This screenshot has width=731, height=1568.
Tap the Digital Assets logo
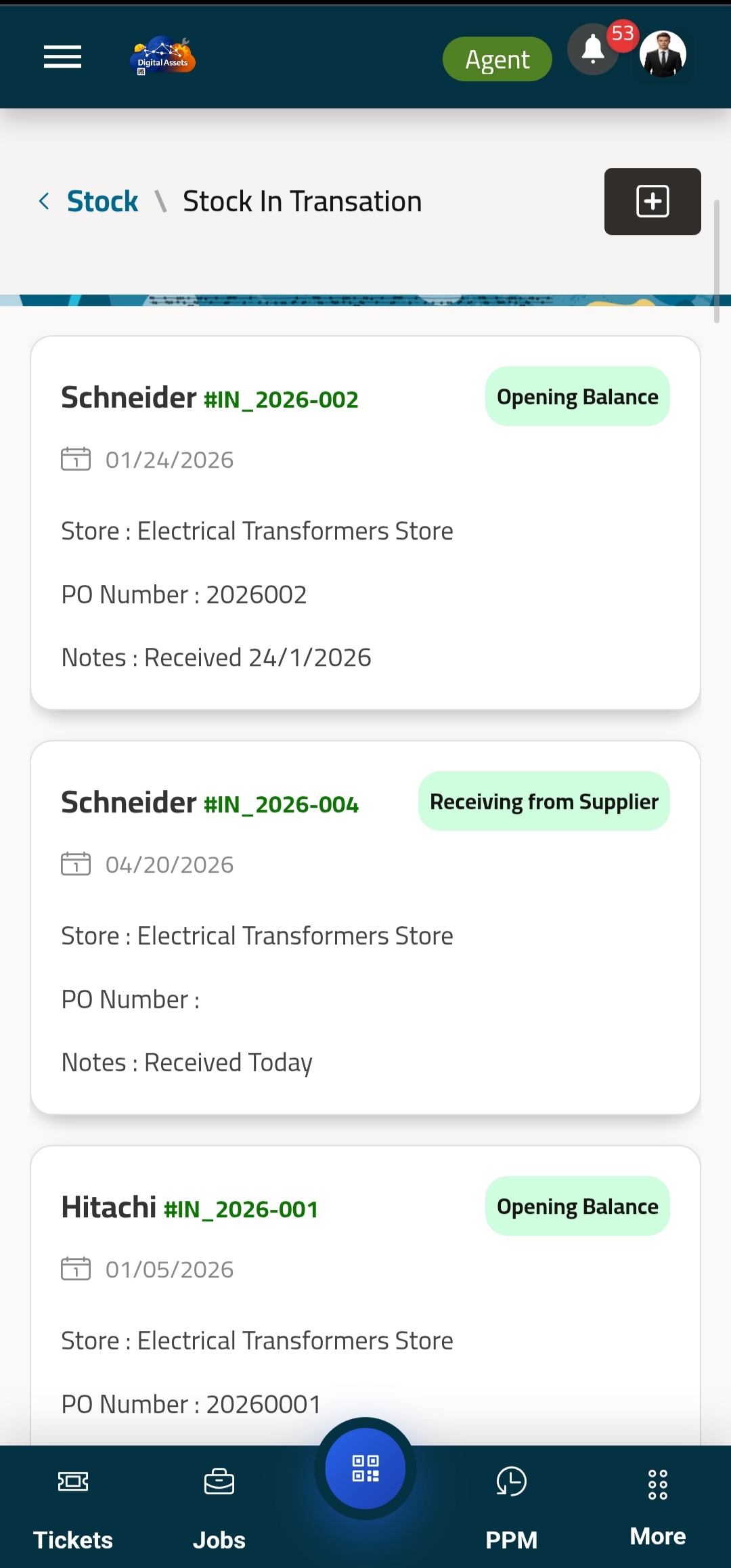click(x=162, y=57)
